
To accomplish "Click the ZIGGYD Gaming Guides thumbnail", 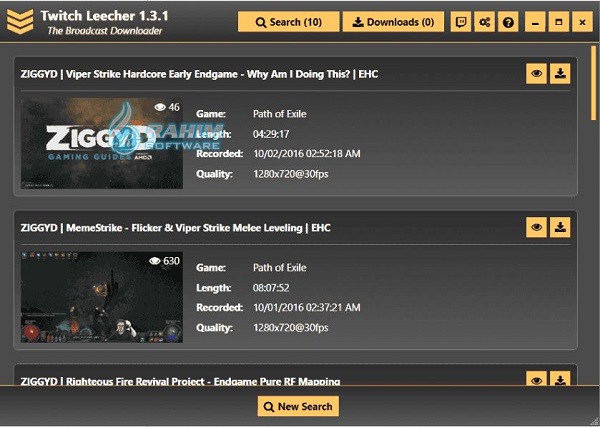I will click(x=102, y=143).
